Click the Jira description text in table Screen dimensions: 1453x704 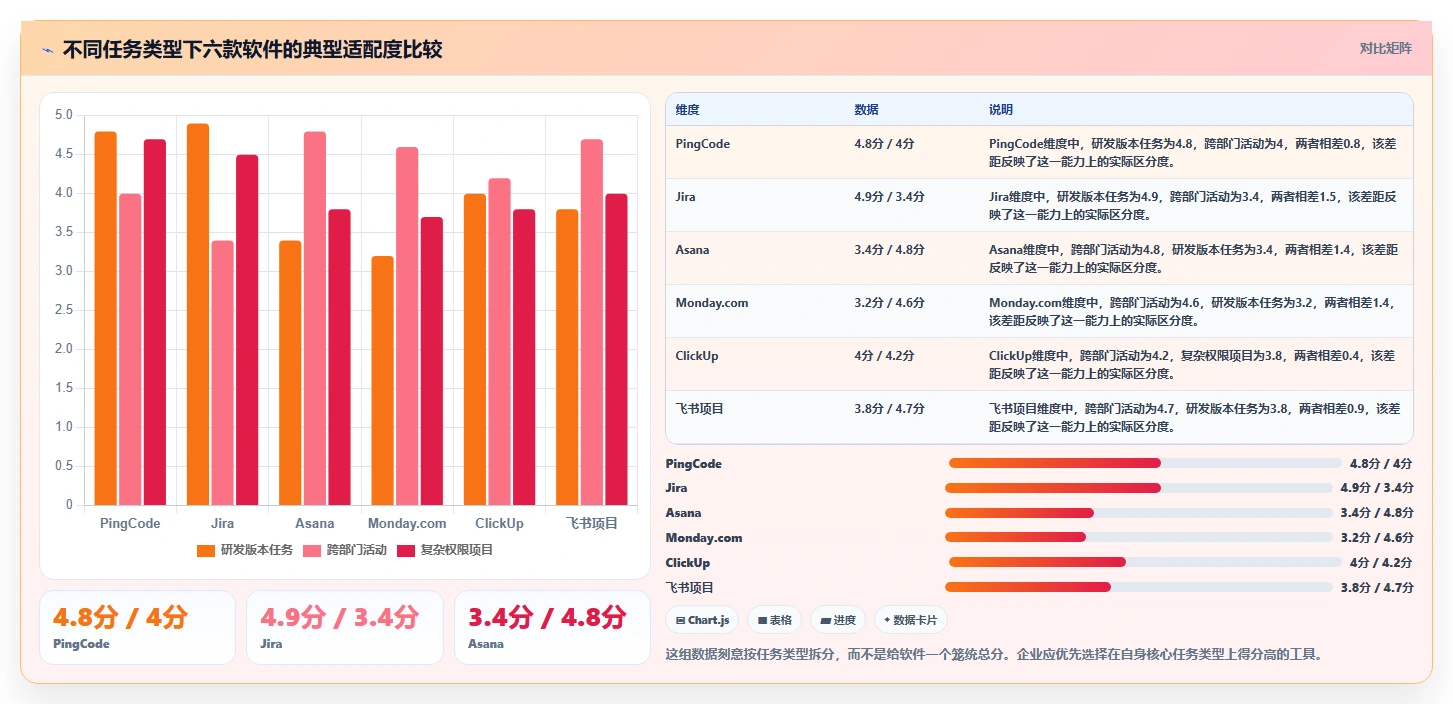[1193, 206]
